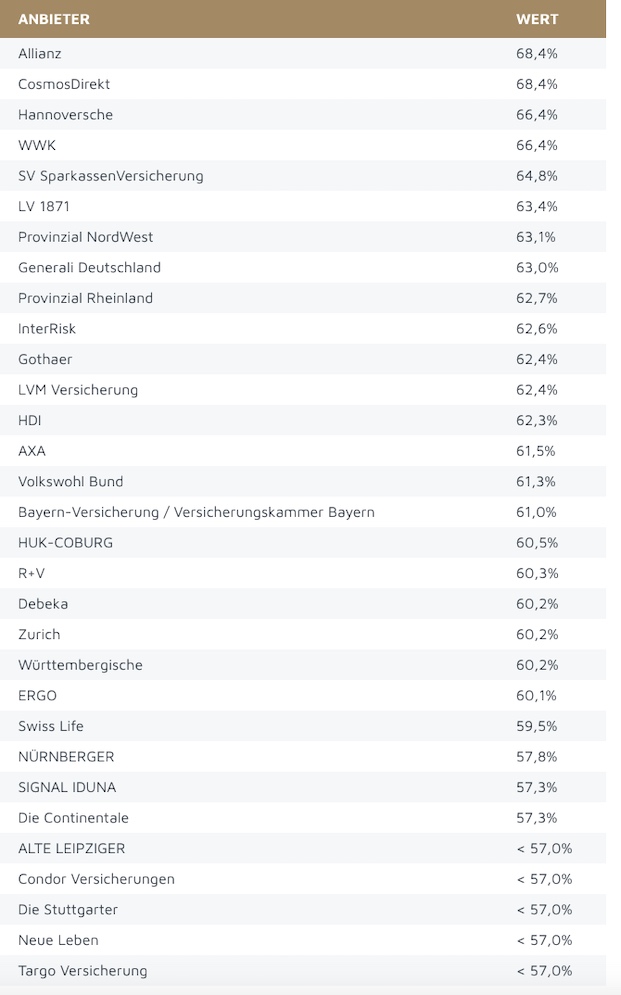This screenshot has width=621, height=995.
Task: Click the CosmosDirekt provider name
Action: tap(64, 84)
